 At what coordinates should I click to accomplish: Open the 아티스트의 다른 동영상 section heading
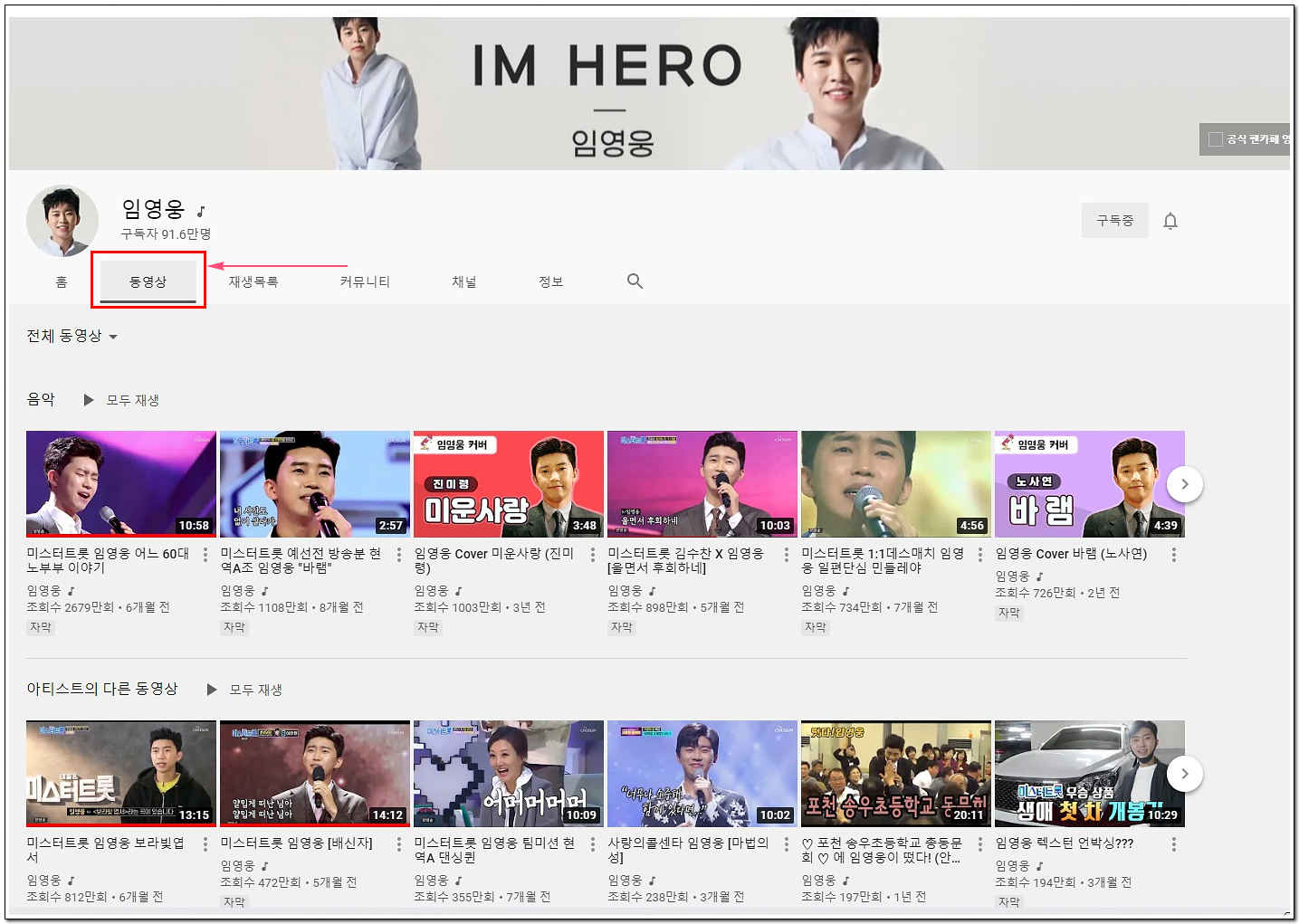tap(102, 689)
